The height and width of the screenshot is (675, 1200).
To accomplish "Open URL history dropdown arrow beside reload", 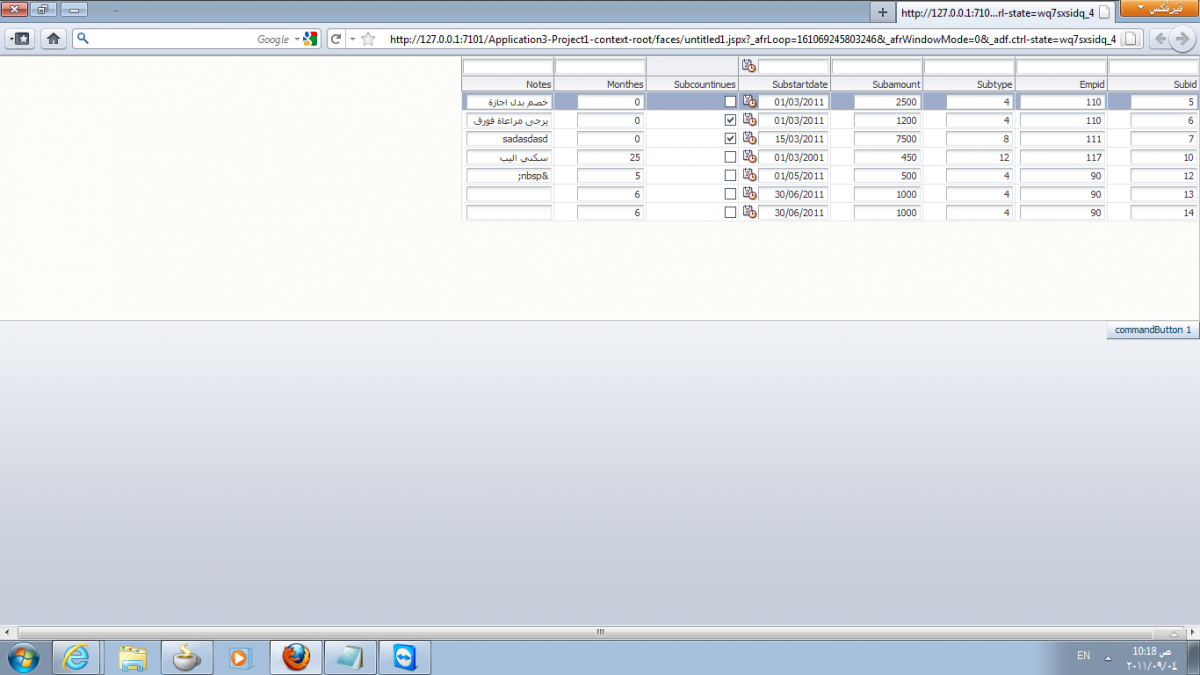I will click(x=353, y=39).
